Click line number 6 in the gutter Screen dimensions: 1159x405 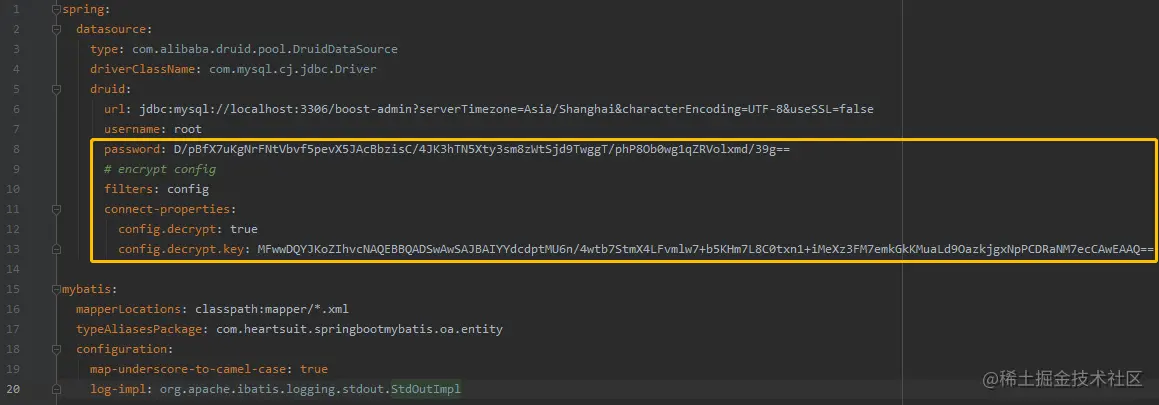point(16,109)
